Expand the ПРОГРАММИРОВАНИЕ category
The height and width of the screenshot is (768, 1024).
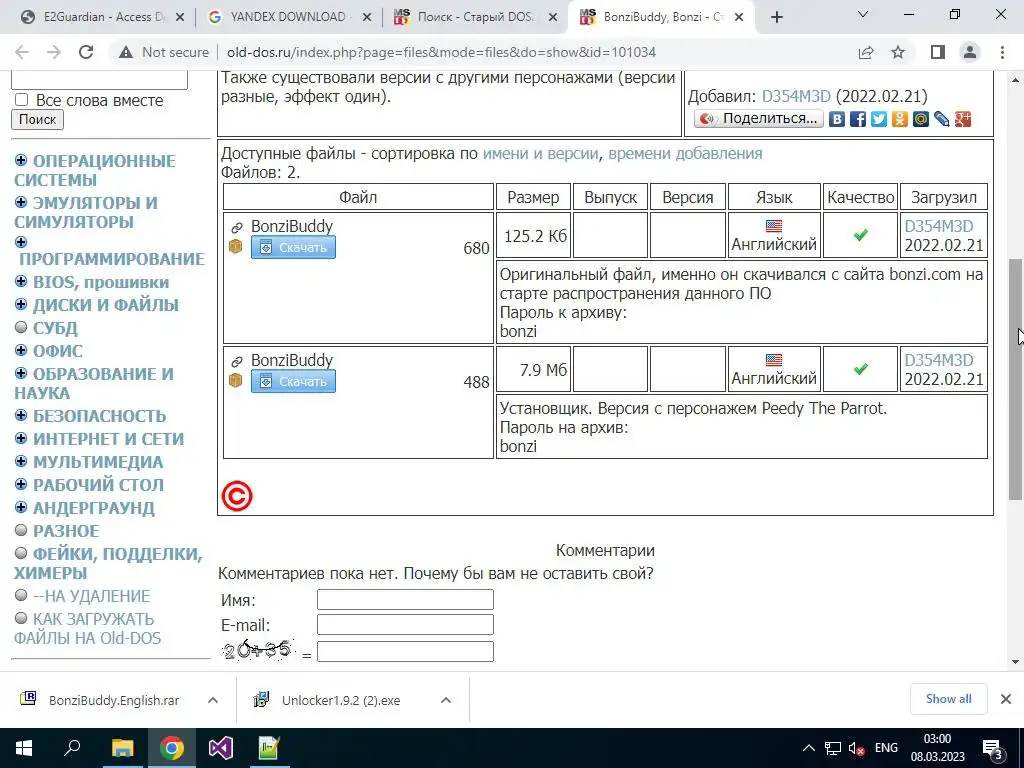point(21,242)
